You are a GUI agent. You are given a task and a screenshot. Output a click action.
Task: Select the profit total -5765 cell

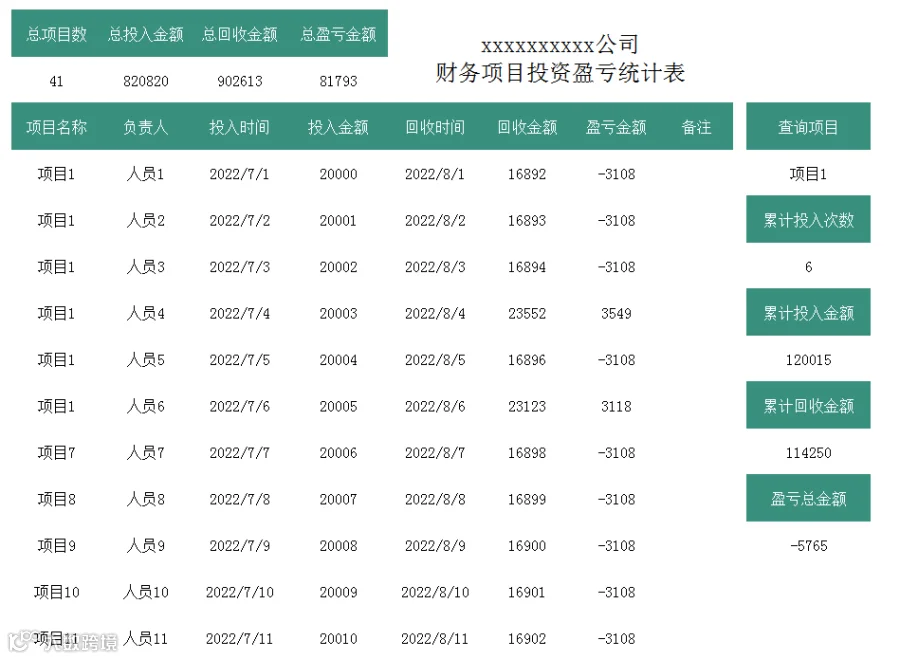(808, 545)
